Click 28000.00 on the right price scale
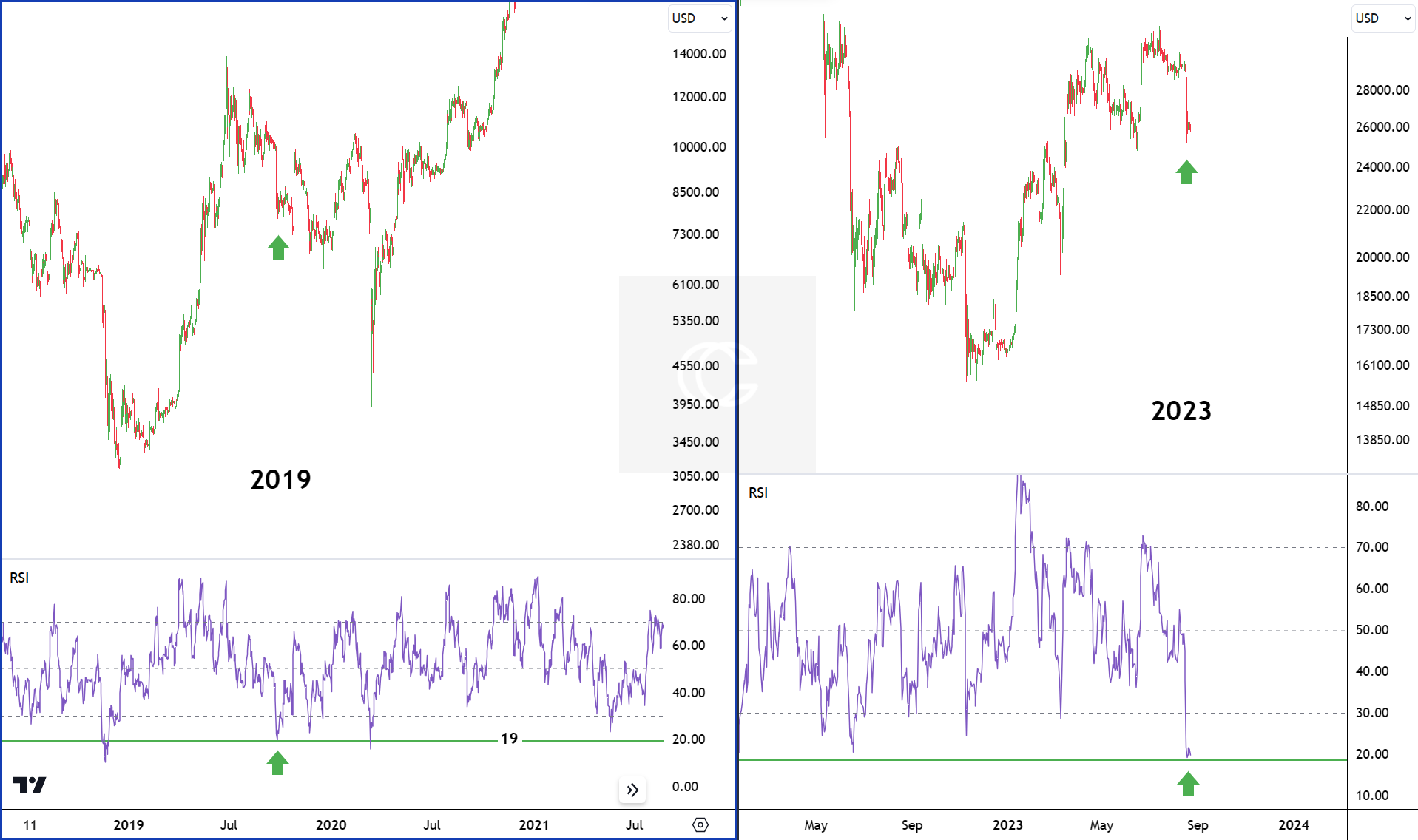 pyautogui.click(x=1382, y=89)
